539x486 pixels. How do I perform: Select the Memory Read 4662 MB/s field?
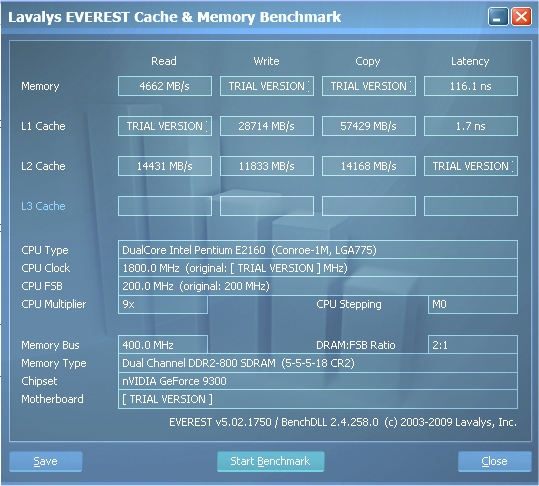(x=165, y=86)
